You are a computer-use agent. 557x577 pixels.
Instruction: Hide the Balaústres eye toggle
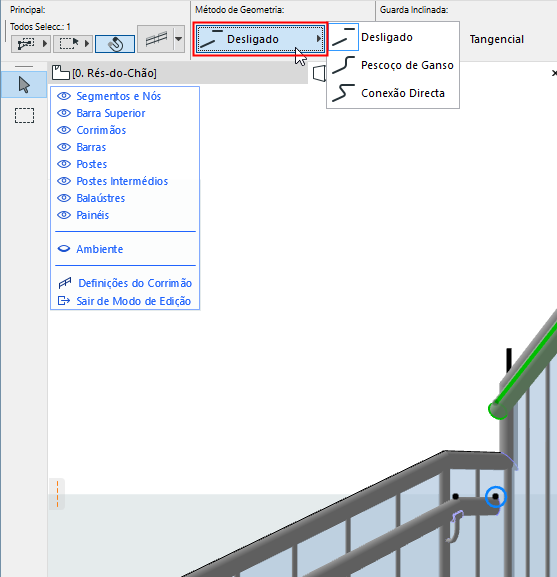click(64, 198)
